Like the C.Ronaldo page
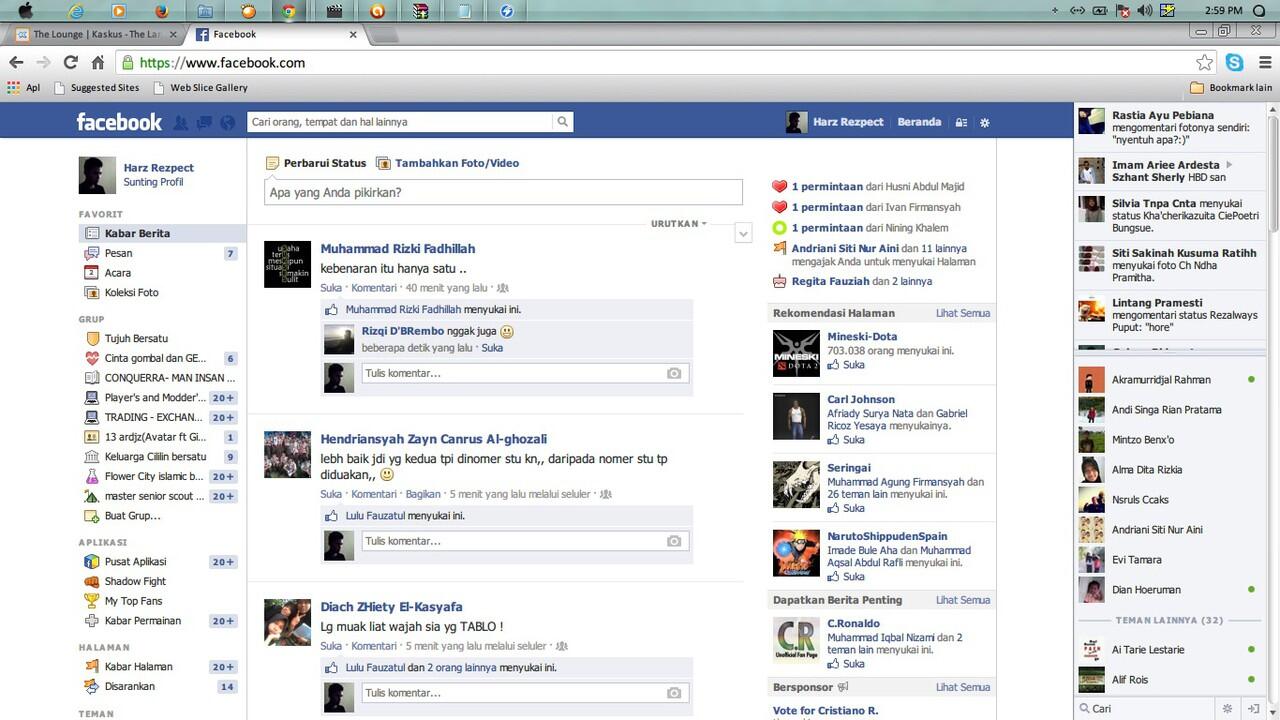The height and width of the screenshot is (720, 1280). (854, 664)
